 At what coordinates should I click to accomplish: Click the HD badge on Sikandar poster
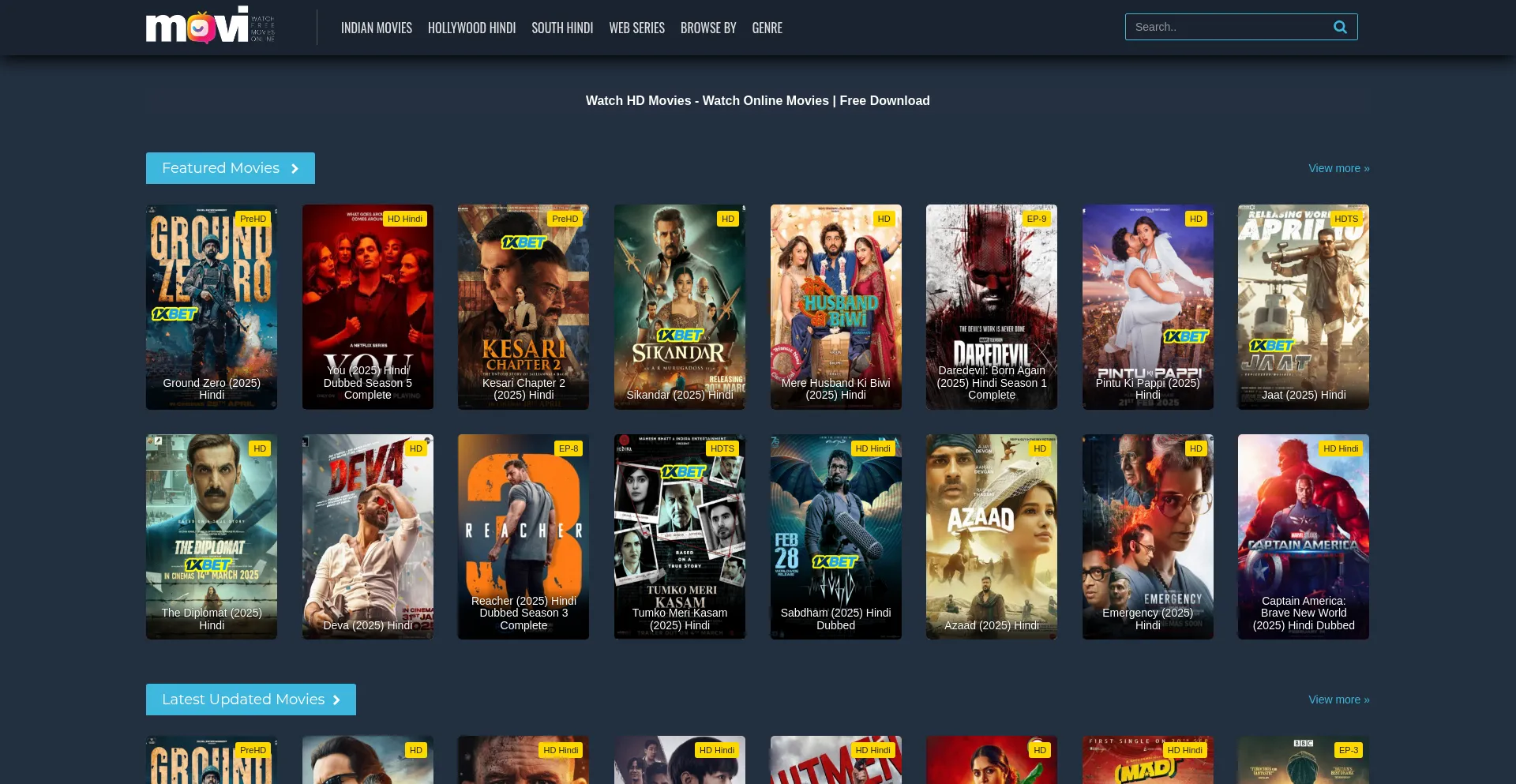728,219
